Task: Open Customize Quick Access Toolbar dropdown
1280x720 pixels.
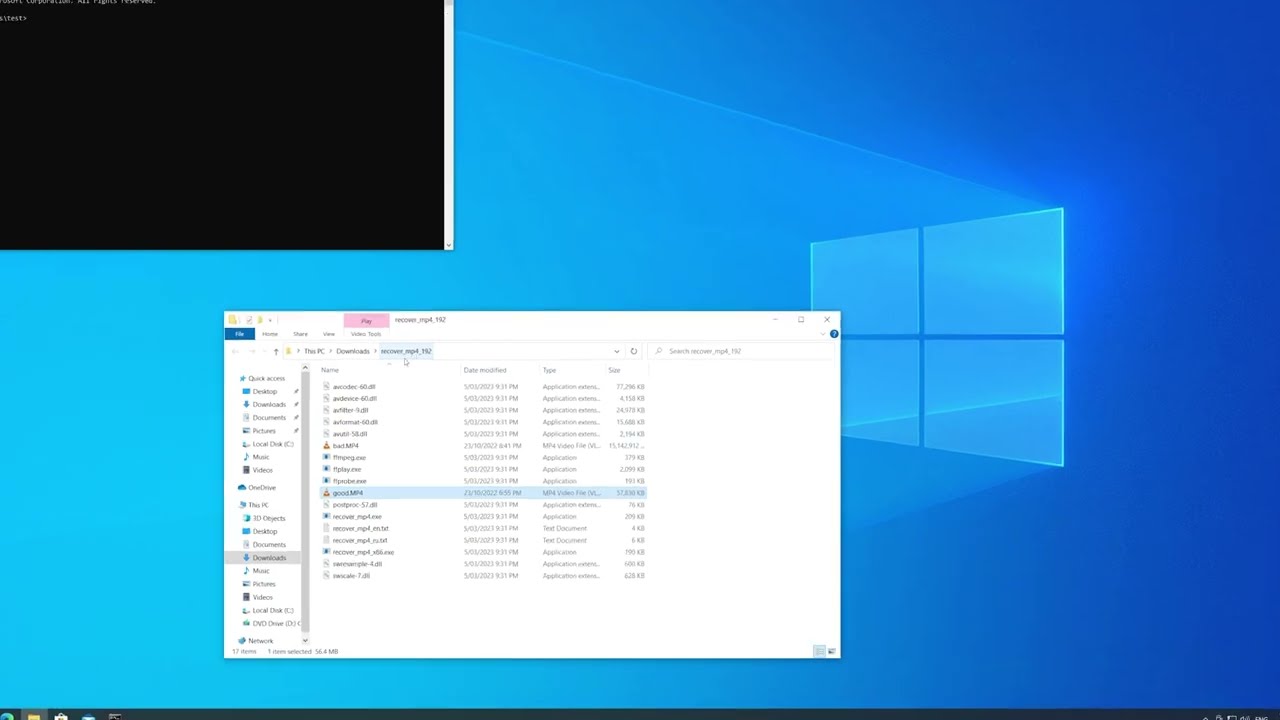Action: pyautogui.click(x=269, y=320)
